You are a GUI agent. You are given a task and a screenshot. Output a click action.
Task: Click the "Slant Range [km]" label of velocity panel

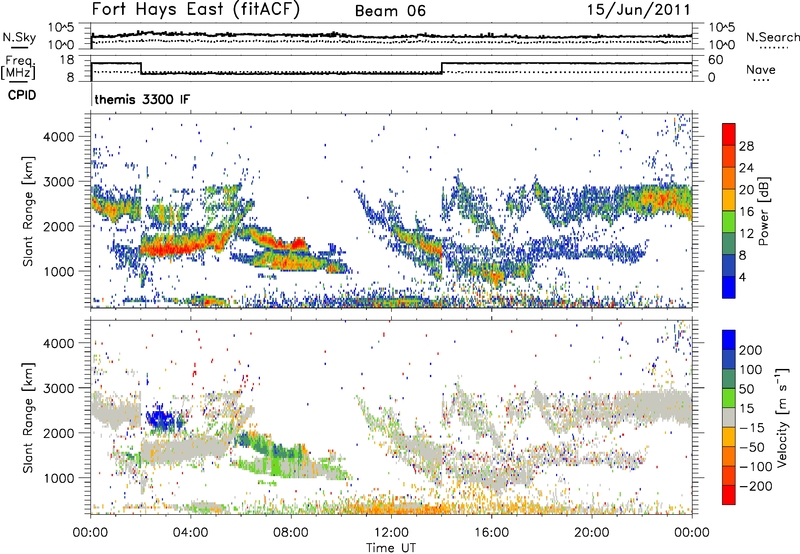click(x=28, y=418)
